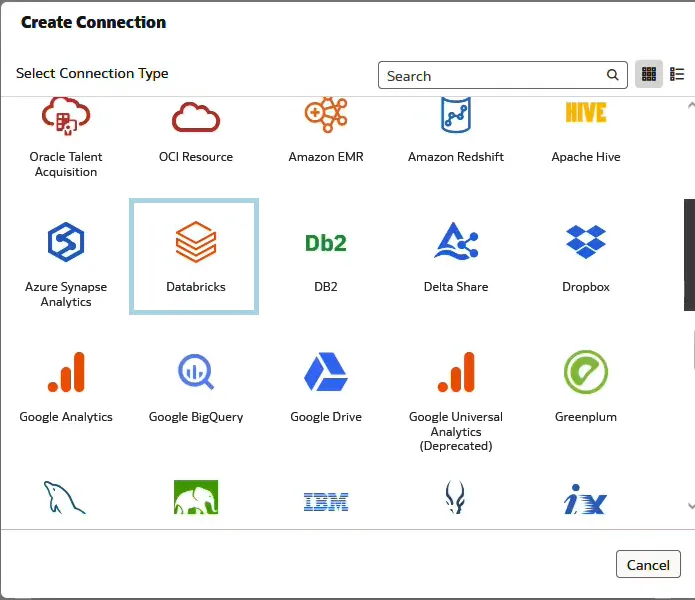695x600 pixels.
Task: Select the Oracle Talent Acquisition connection icon
Action: 66,116
